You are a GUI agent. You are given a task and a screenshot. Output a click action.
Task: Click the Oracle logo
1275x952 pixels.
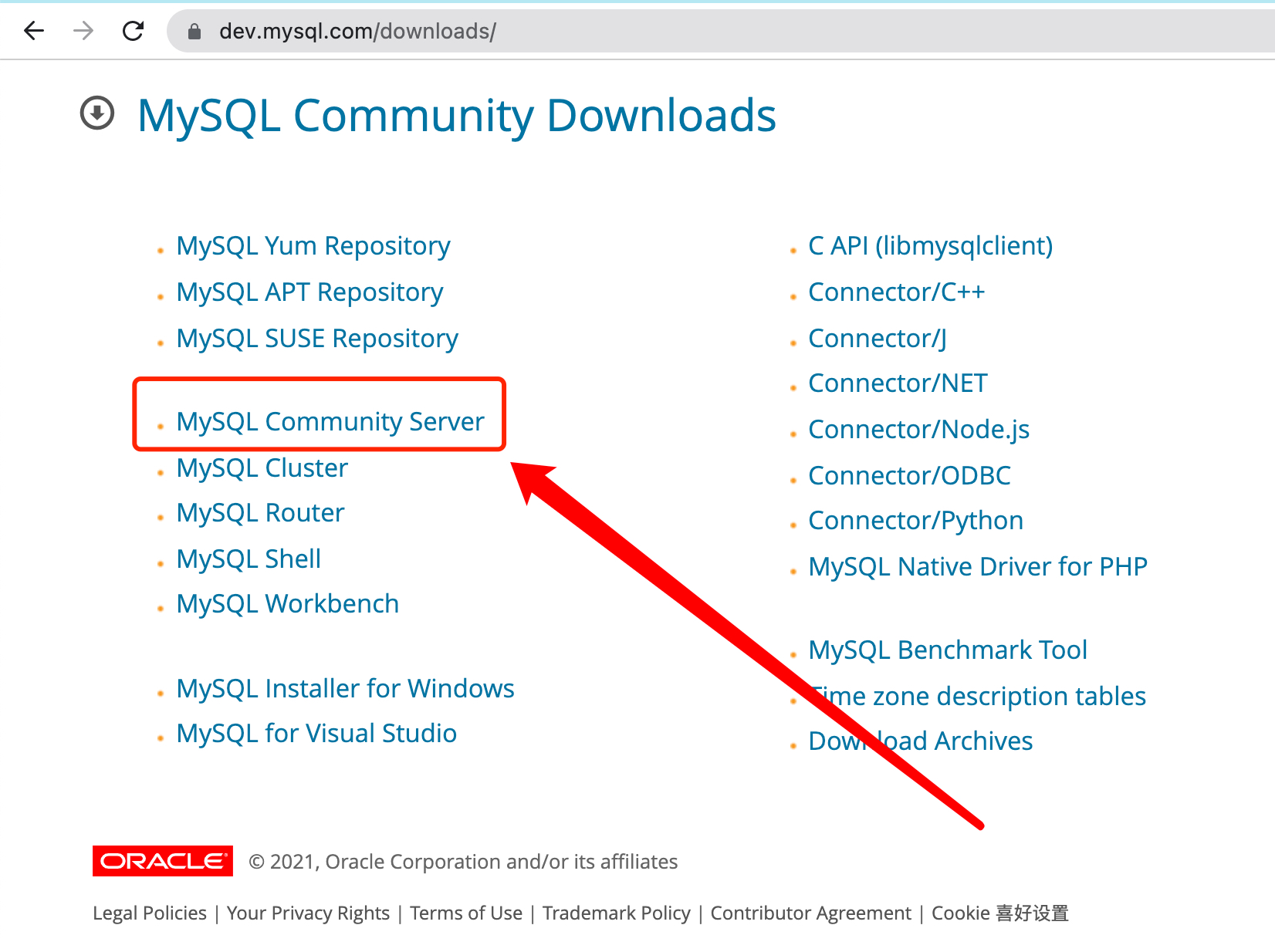click(x=163, y=861)
